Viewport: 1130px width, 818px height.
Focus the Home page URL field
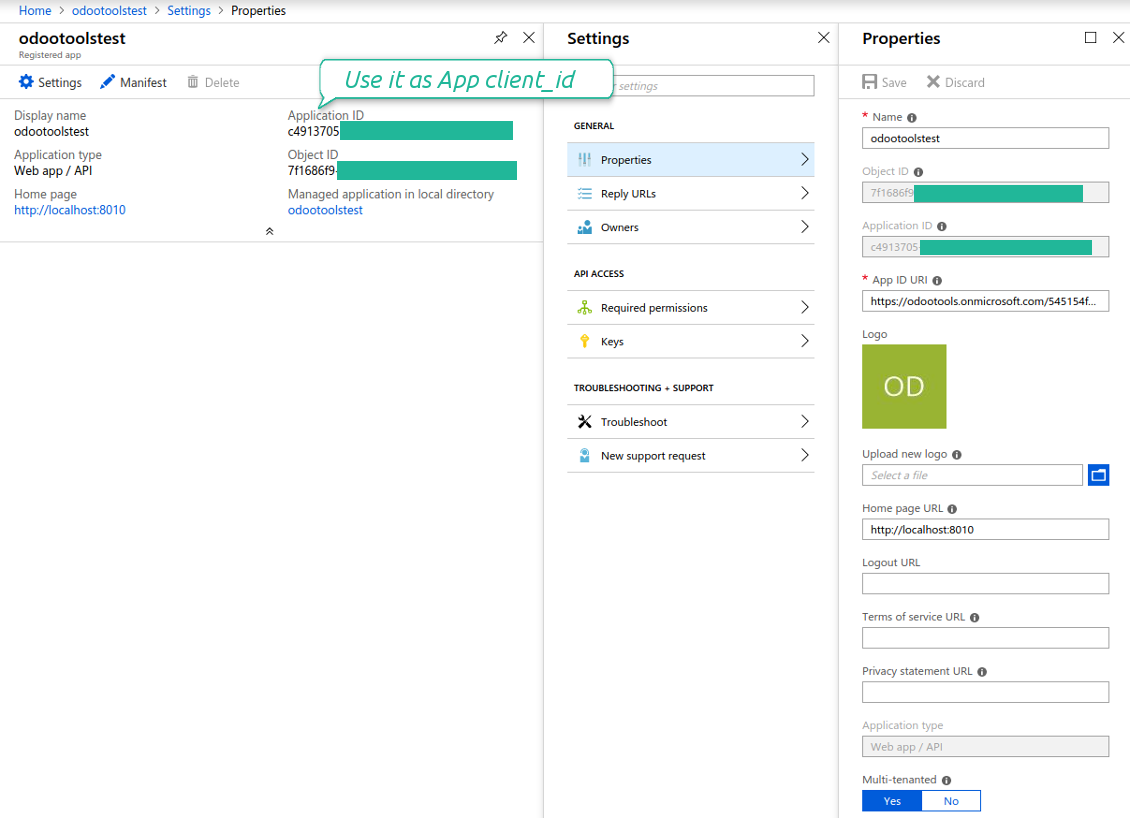985,530
